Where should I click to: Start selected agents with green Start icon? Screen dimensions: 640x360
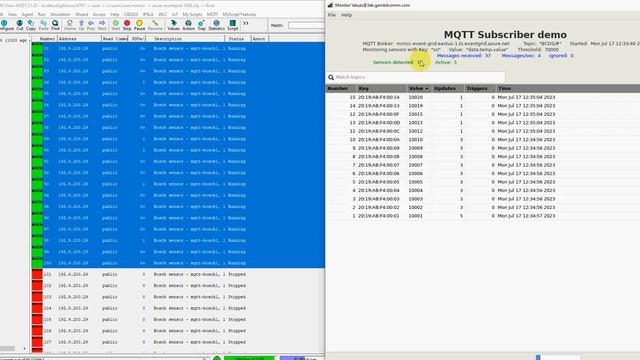point(116,25)
